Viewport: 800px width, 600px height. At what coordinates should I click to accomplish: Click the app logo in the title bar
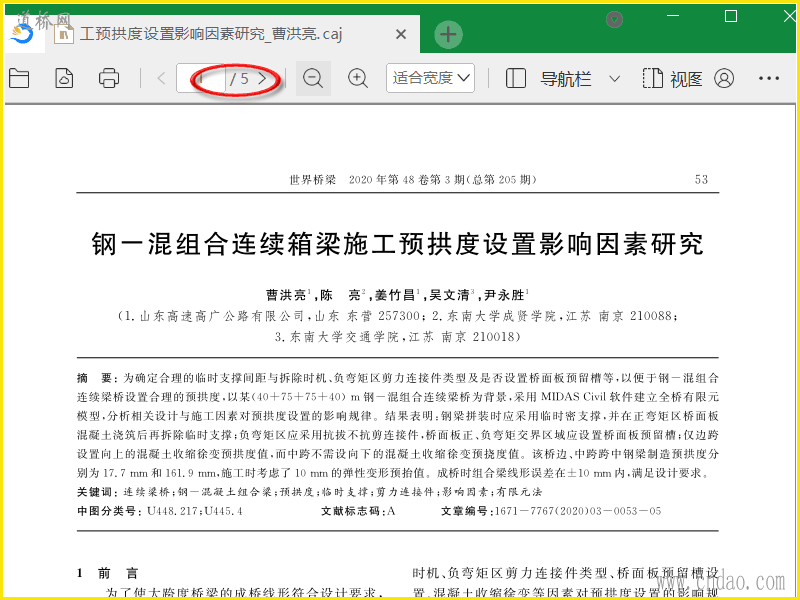(x=22, y=34)
